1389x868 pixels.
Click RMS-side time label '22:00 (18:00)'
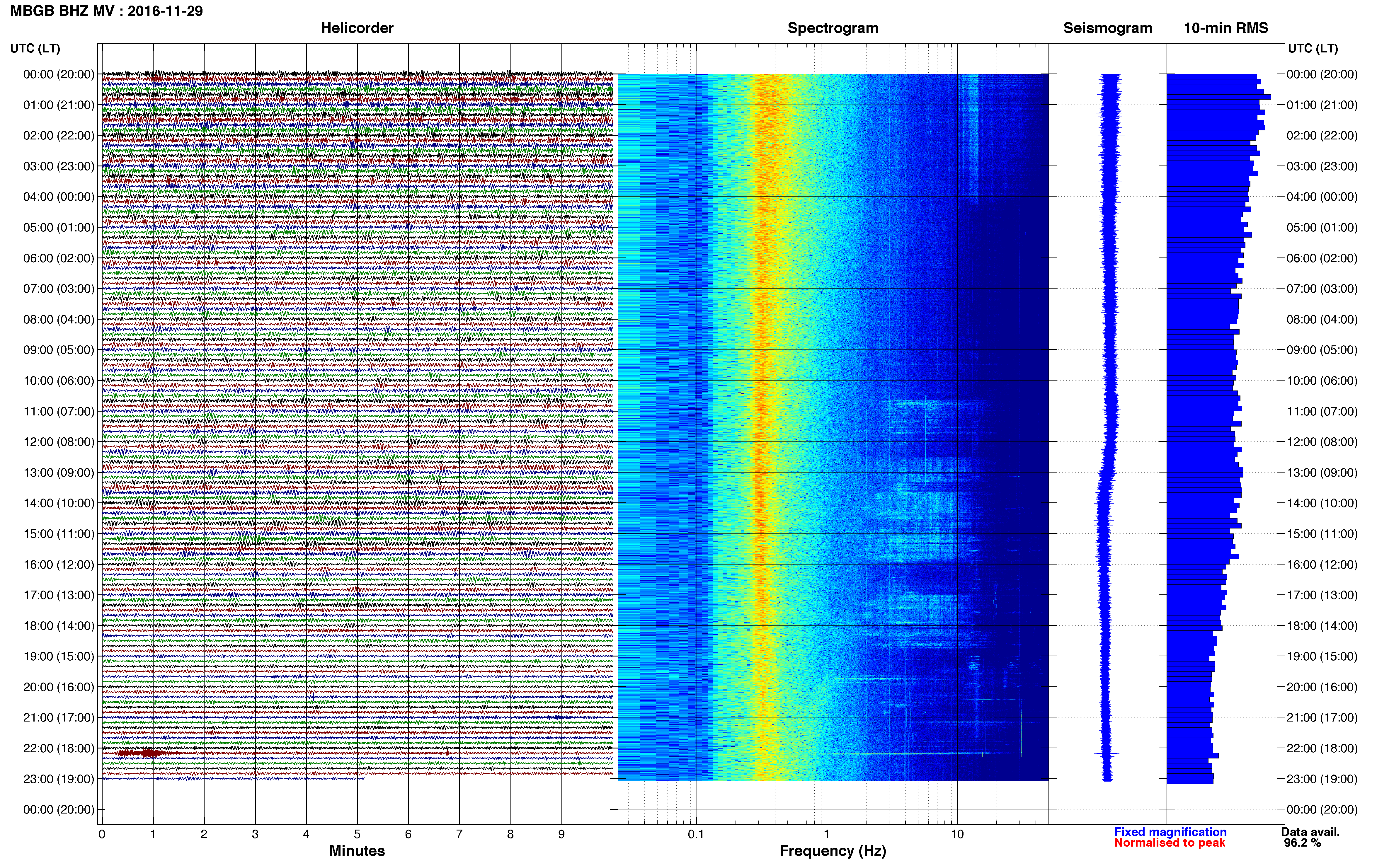point(1322,748)
